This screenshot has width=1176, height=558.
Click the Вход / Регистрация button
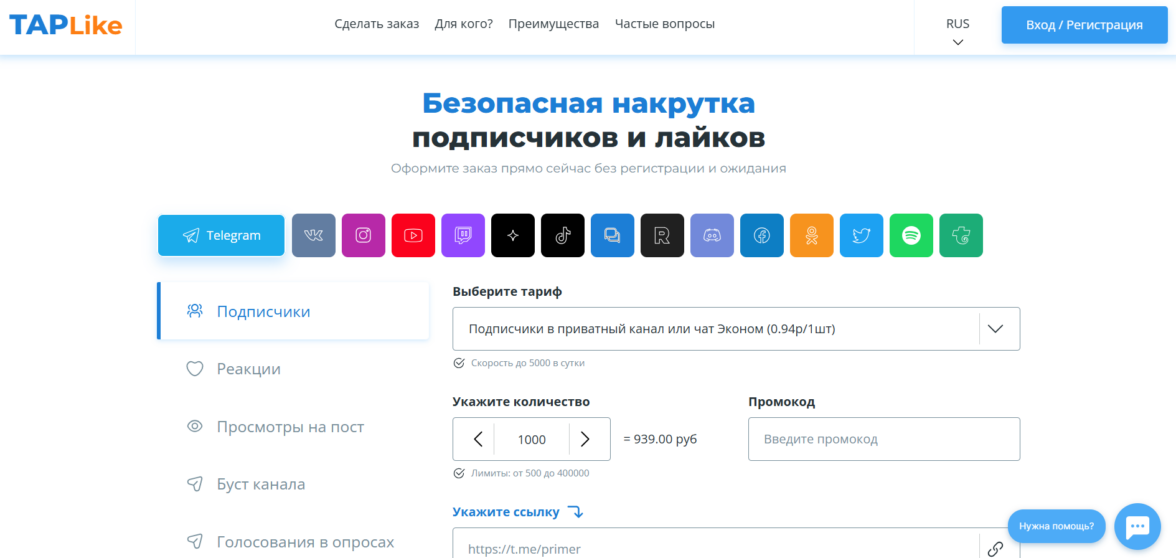(x=1084, y=25)
